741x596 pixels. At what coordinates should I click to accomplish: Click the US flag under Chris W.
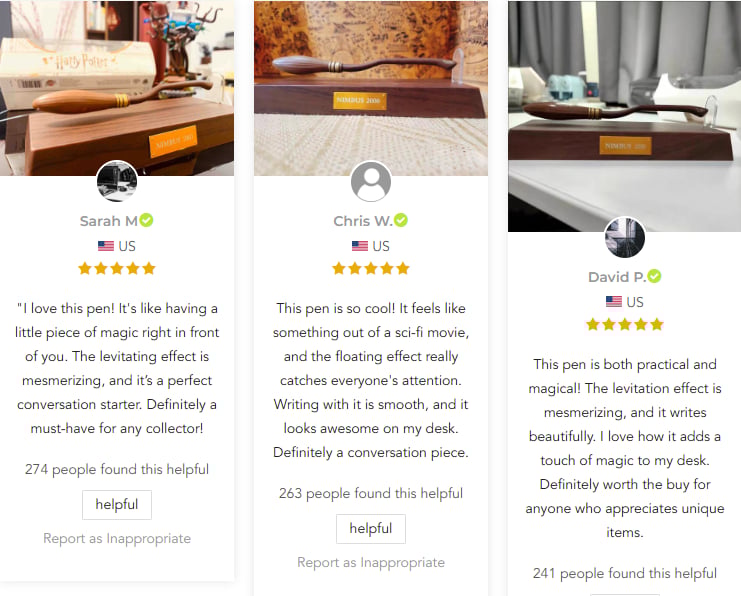coord(360,246)
